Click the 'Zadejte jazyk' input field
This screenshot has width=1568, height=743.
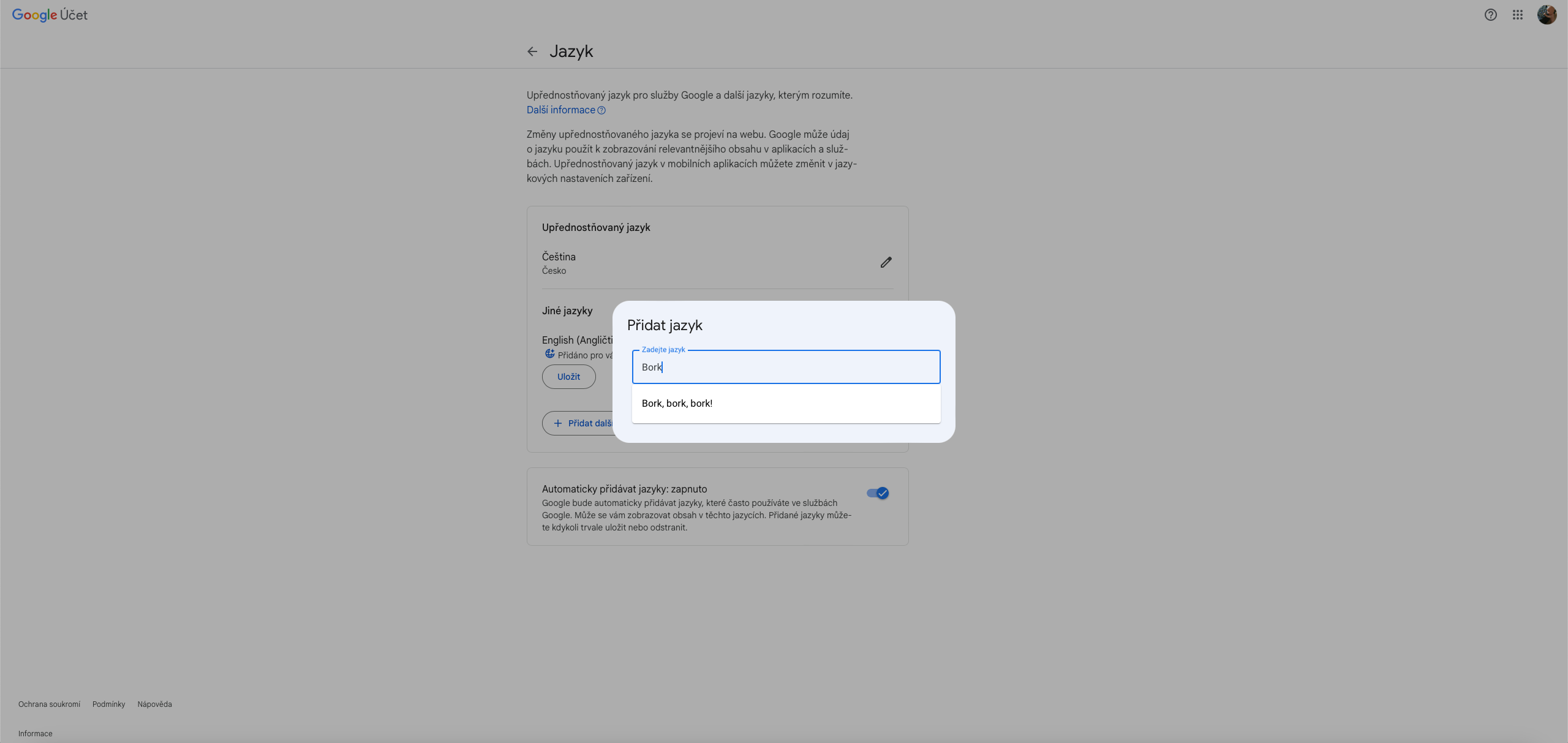(785, 367)
